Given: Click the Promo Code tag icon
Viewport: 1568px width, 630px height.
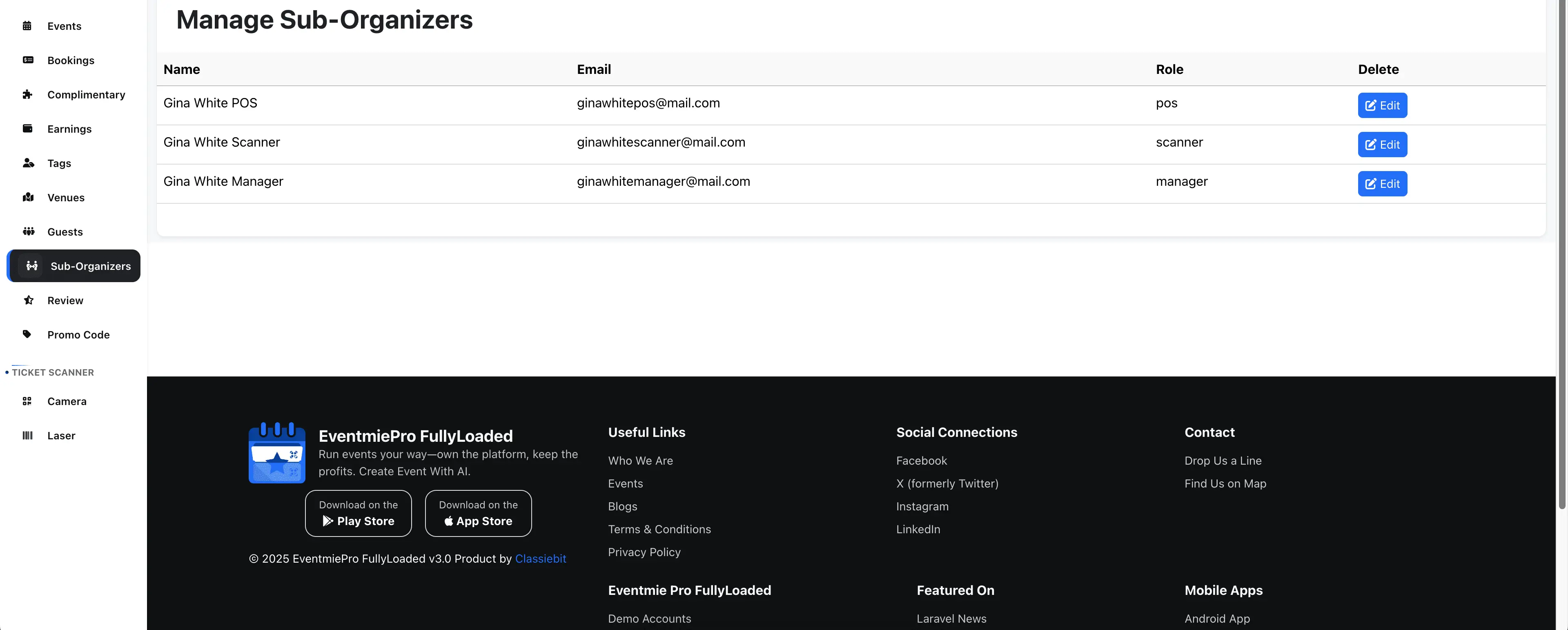Looking at the screenshot, I should click(x=27, y=334).
